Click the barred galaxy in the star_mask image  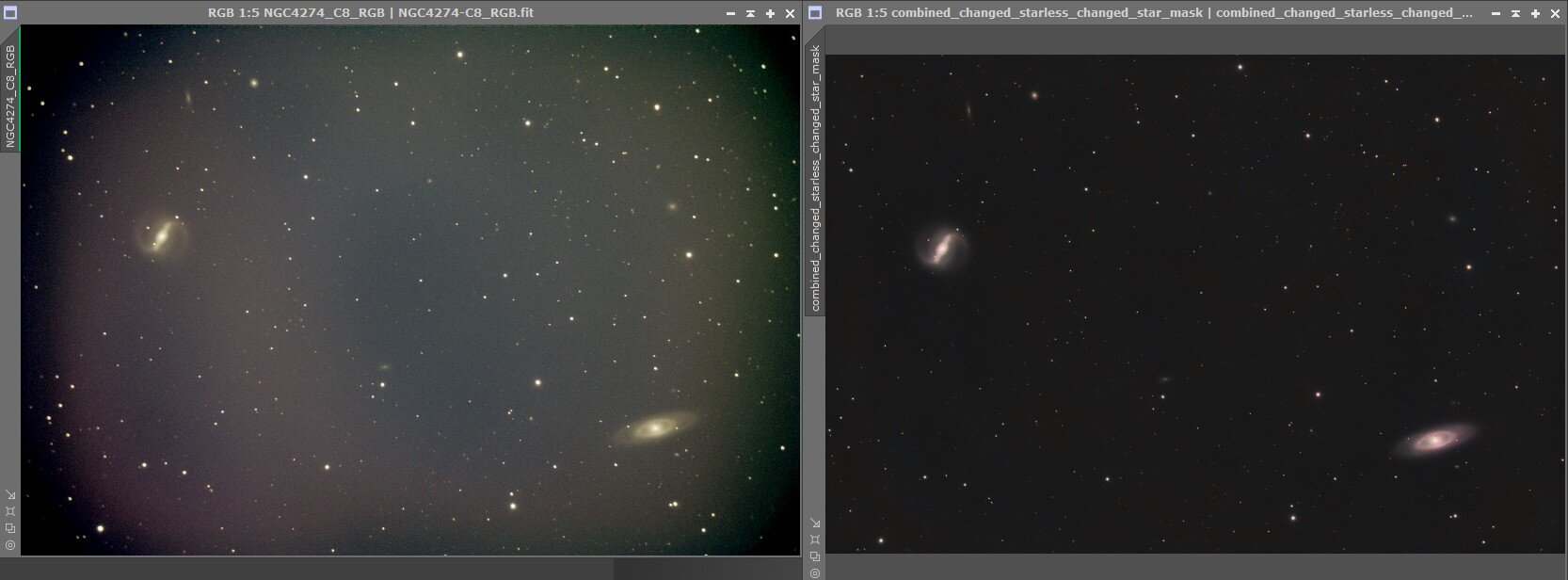[x=940, y=248]
